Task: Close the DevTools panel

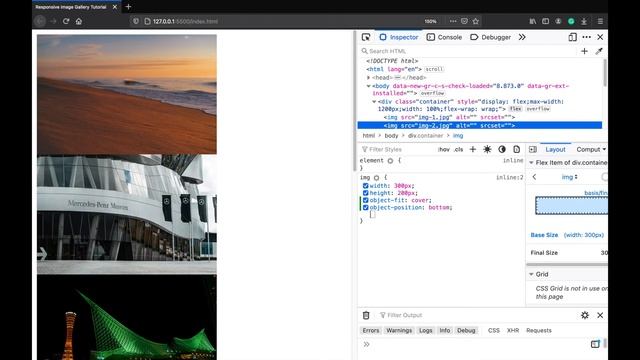Action: point(600,37)
